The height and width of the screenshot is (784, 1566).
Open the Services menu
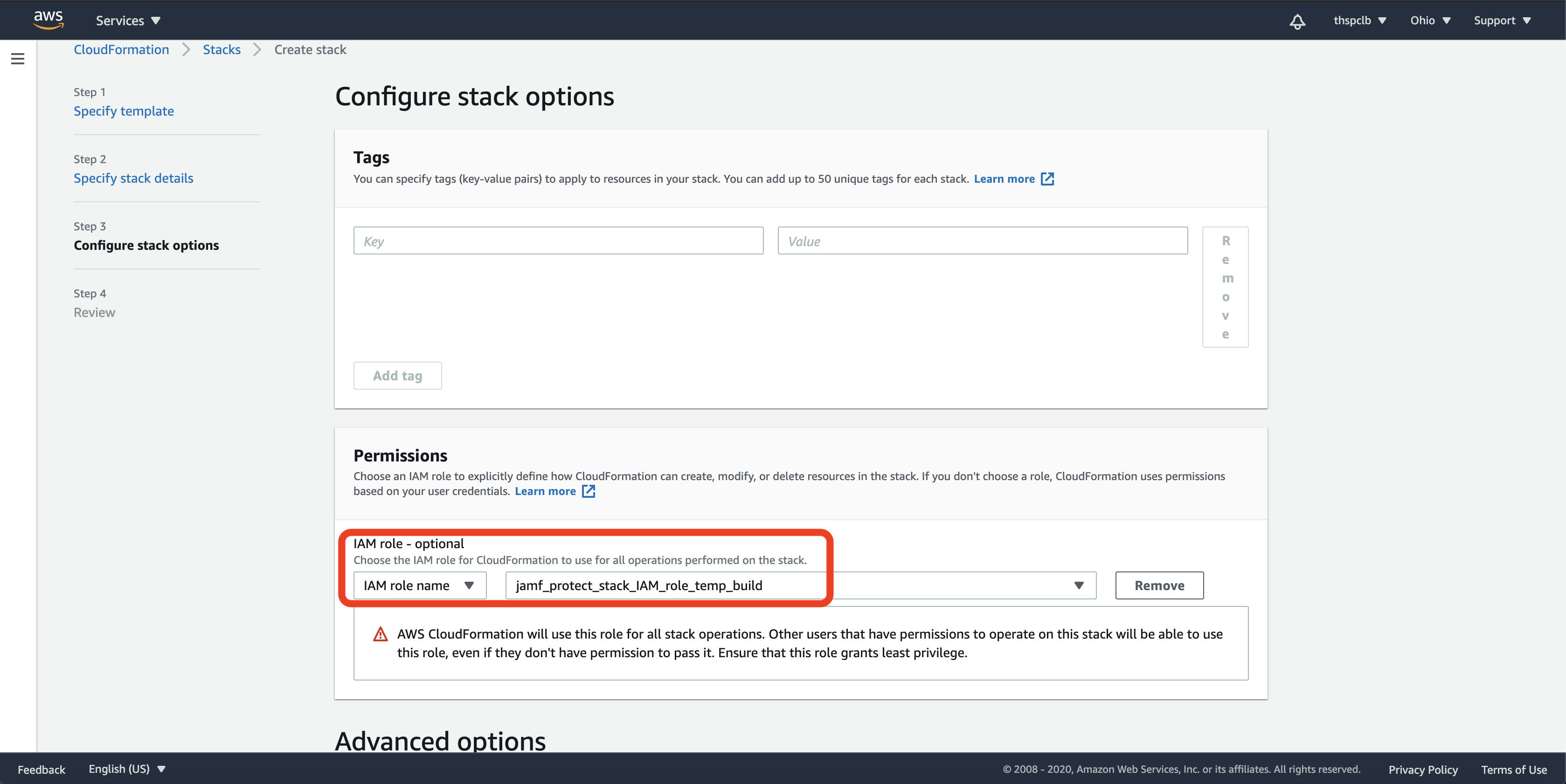tap(128, 21)
